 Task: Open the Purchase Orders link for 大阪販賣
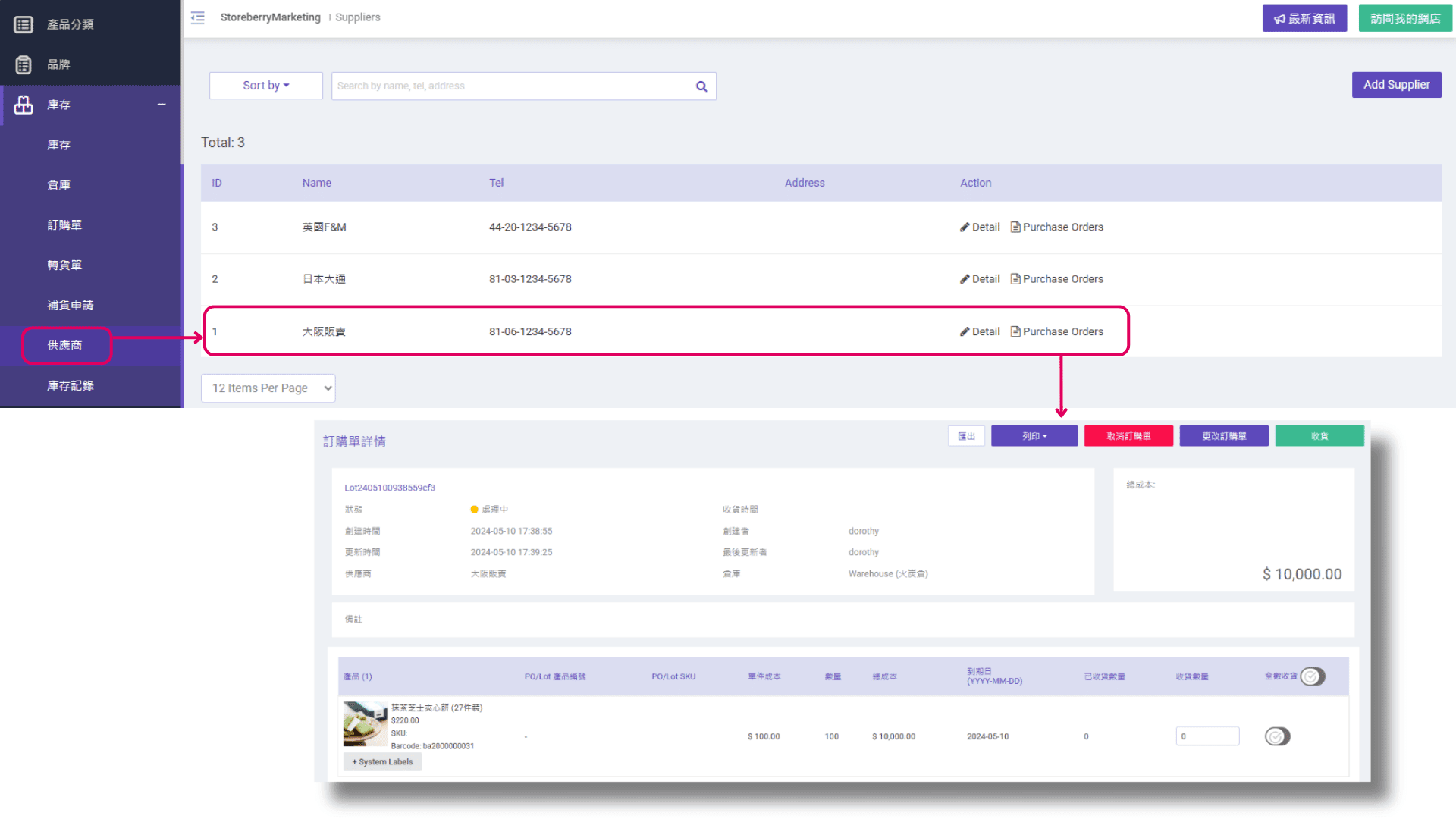point(1057,331)
